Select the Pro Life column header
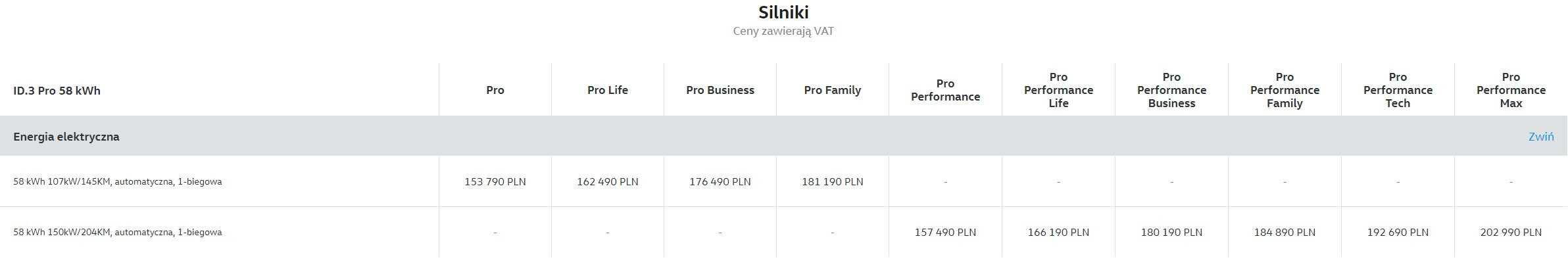 coord(608,90)
